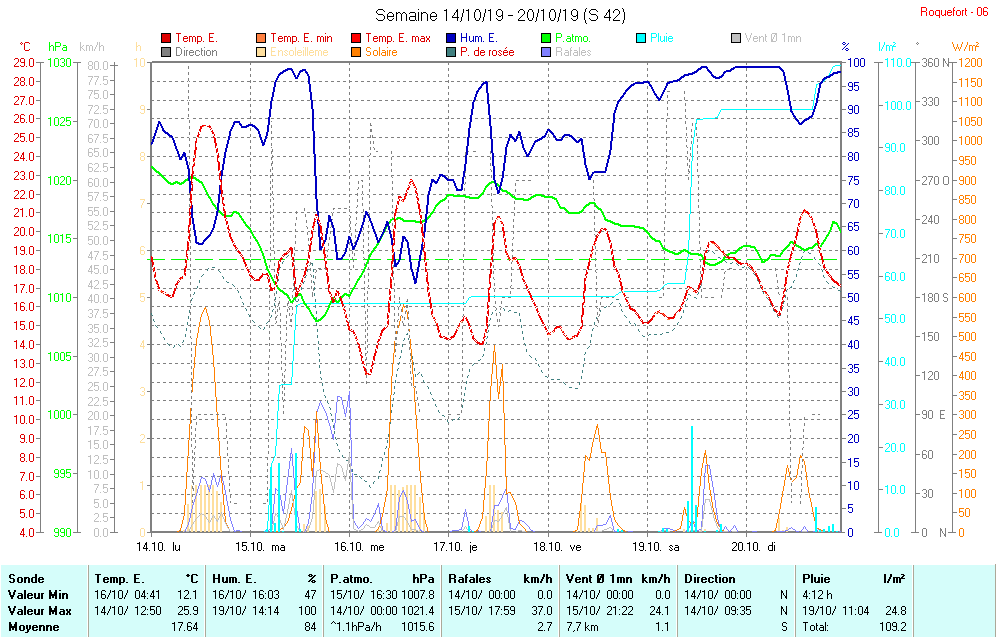Click the timestamp '15/10/ 16:30'

pyautogui.click(x=364, y=595)
